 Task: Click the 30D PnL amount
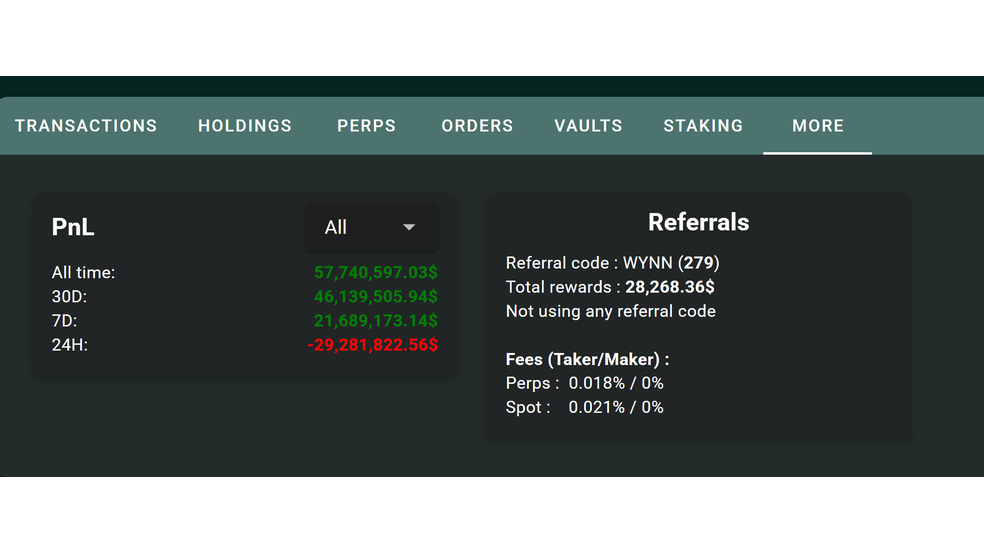375,297
